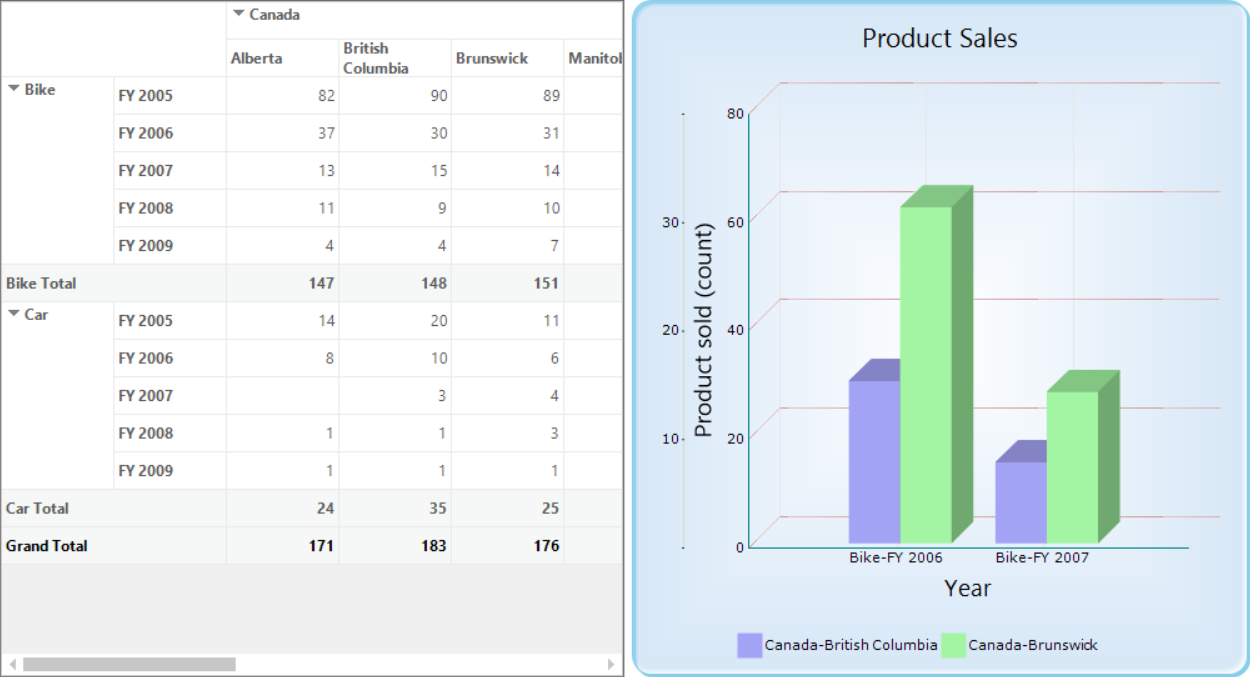
Task: Click the Car FY 2007 row header
Action: 170,396
